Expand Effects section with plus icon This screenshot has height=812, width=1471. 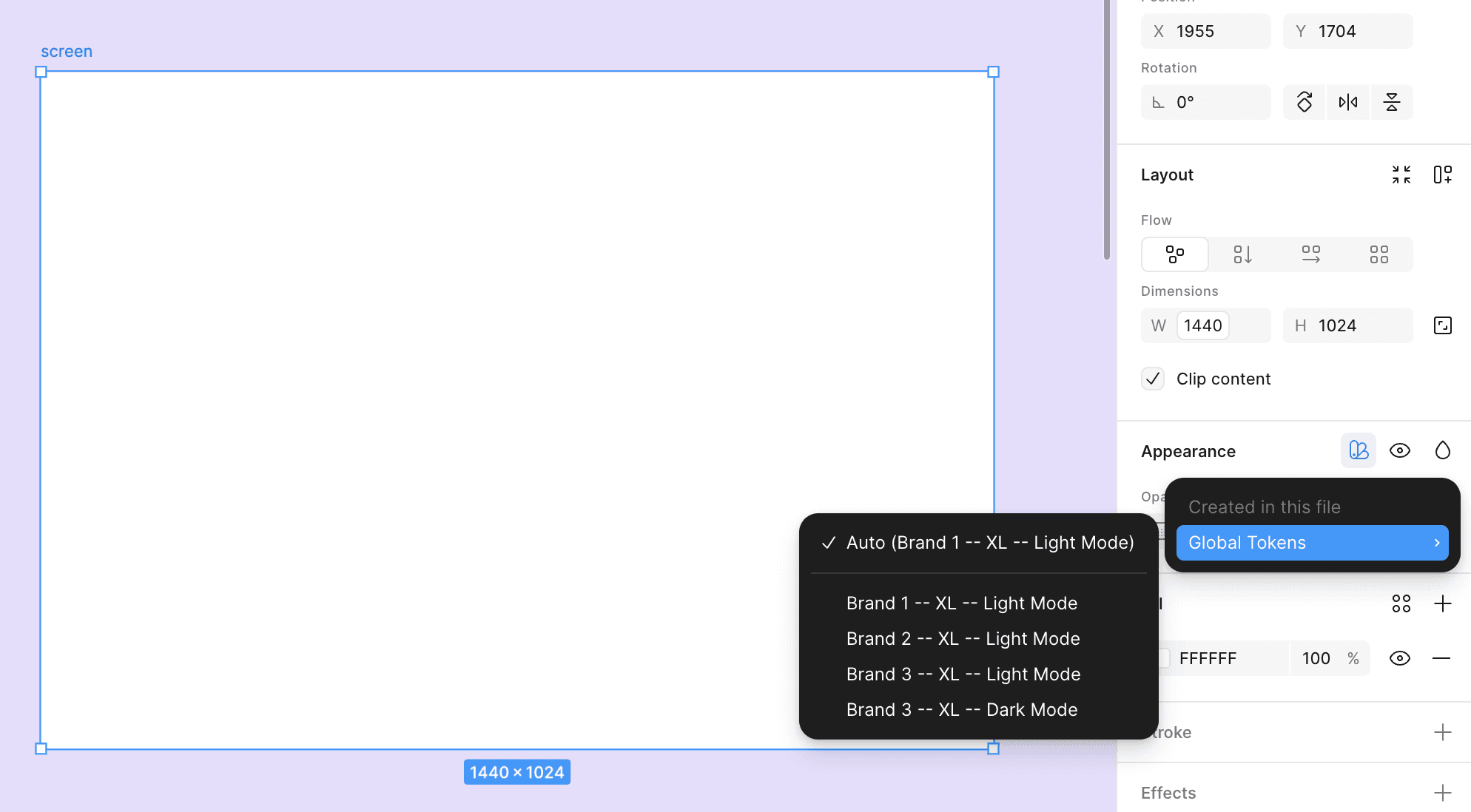pyautogui.click(x=1442, y=793)
